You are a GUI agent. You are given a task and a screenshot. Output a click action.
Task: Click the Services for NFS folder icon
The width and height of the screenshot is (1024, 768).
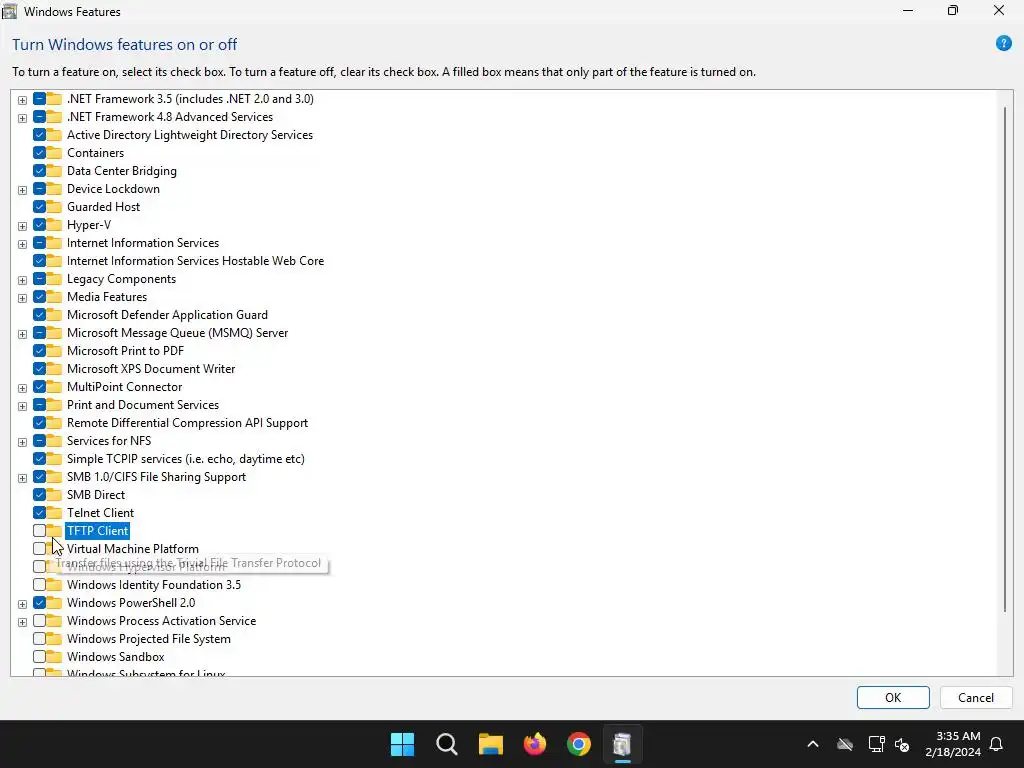(x=54, y=441)
